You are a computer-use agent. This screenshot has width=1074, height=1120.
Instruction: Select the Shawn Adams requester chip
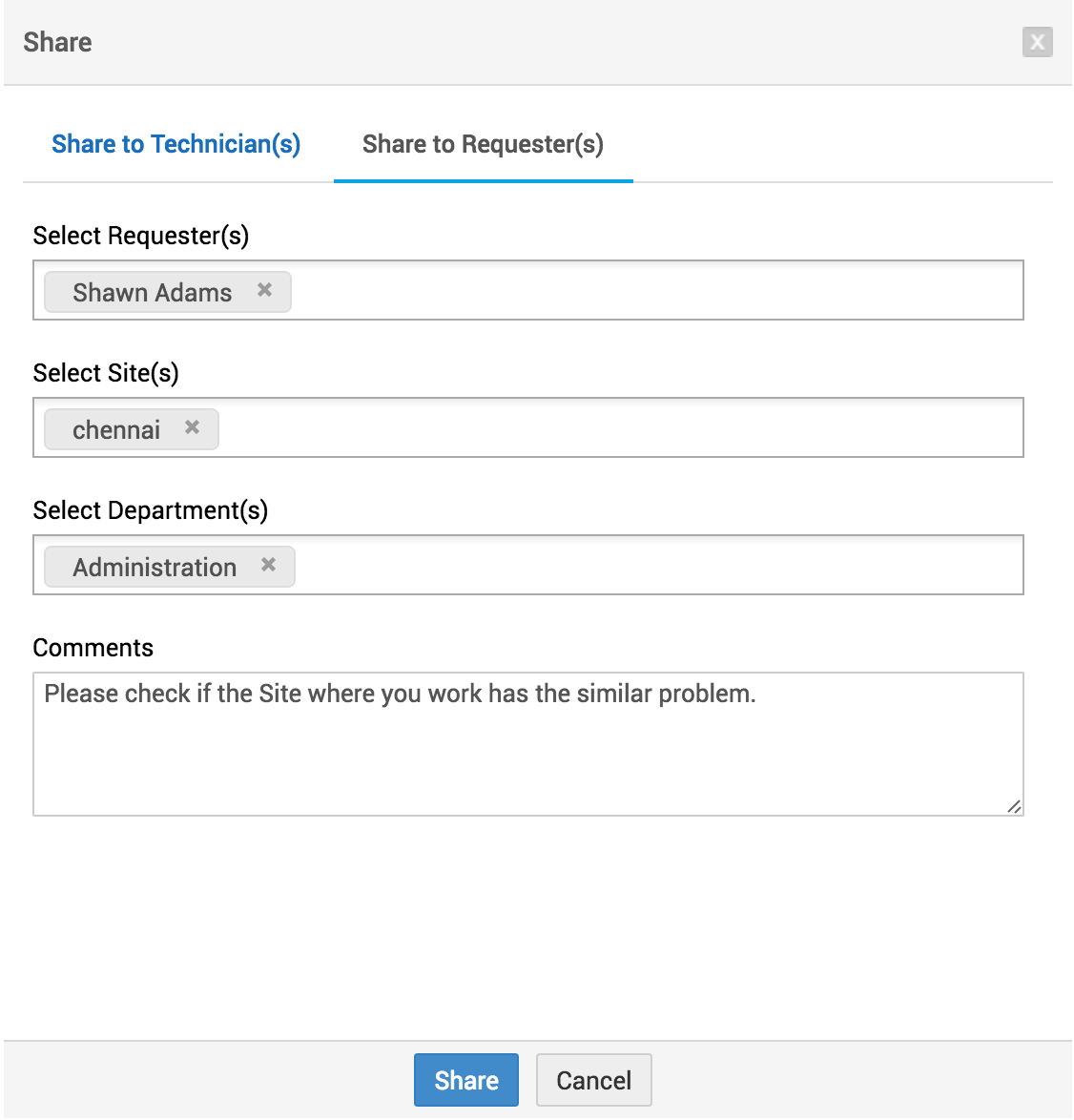click(x=153, y=292)
